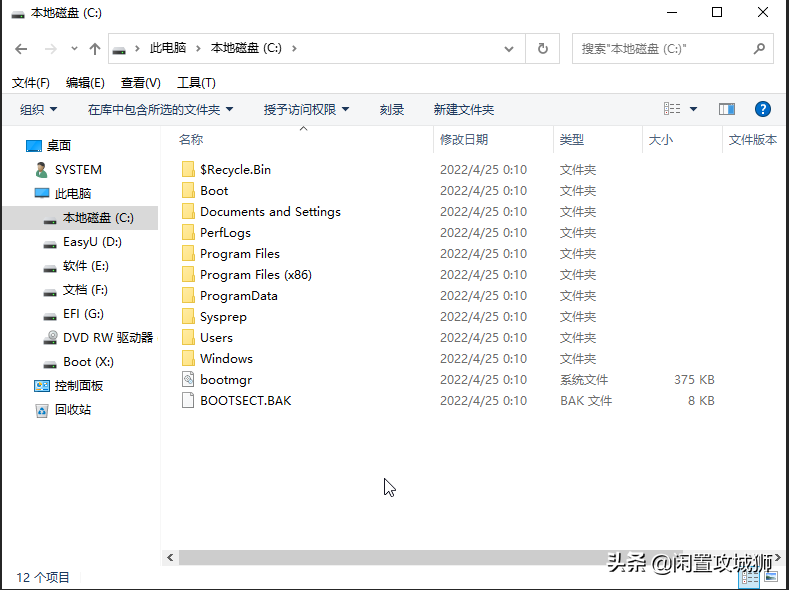Toggle the preview pane

pyautogui.click(x=727, y=109)
